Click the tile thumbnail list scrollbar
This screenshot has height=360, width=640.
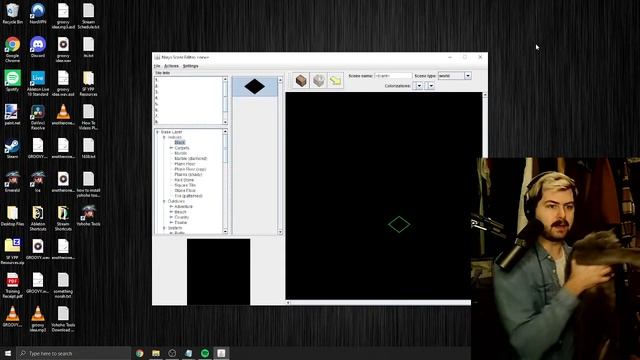(280, 156)
